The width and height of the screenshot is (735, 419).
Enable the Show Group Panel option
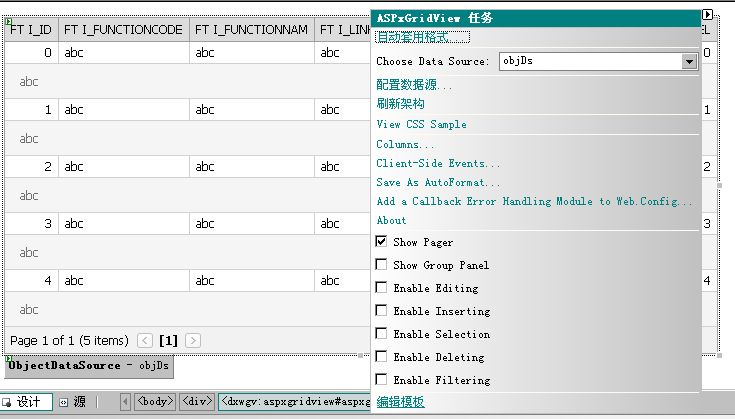tap(381, 265)
